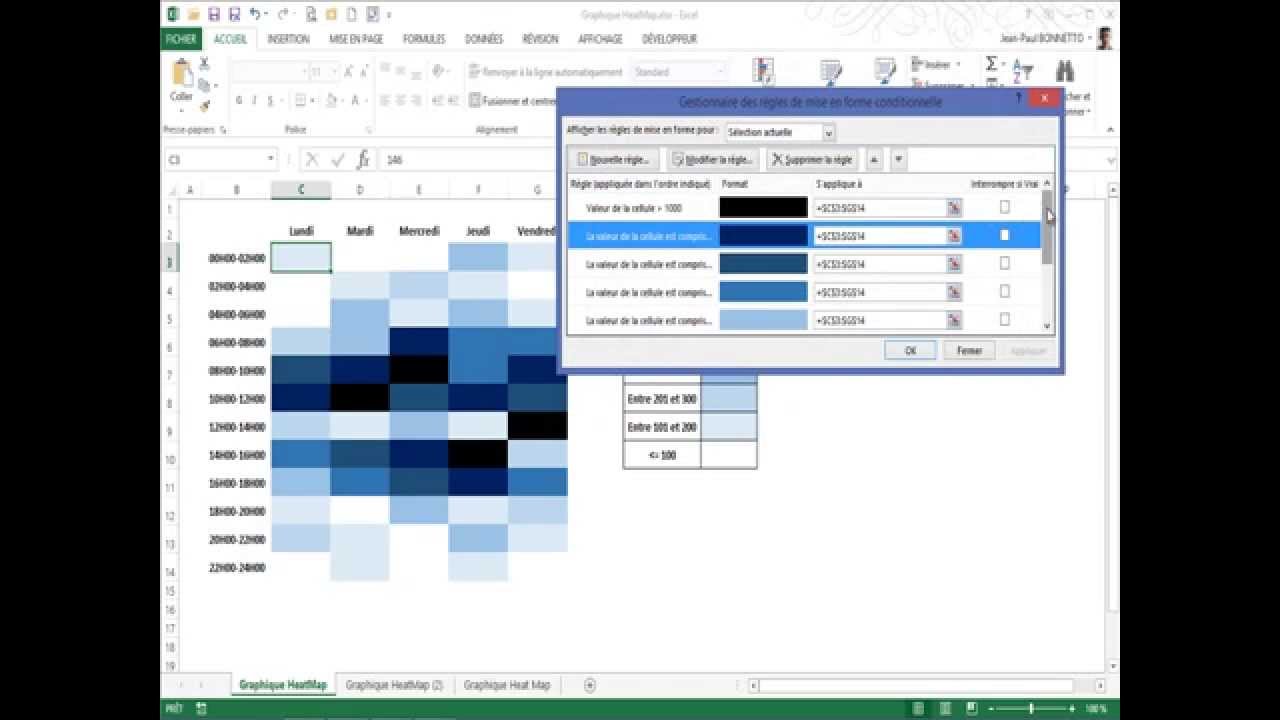
Task: Check Interrompre si Vrai for the fourth rule
Action: click(x=1005, y=291)
